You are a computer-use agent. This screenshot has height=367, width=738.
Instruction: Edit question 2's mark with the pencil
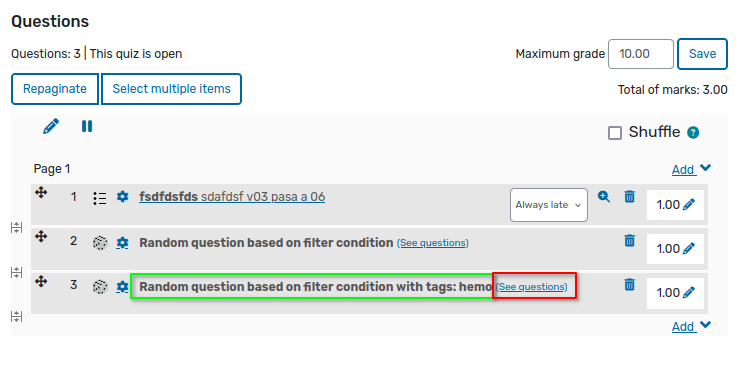point(688,248)
